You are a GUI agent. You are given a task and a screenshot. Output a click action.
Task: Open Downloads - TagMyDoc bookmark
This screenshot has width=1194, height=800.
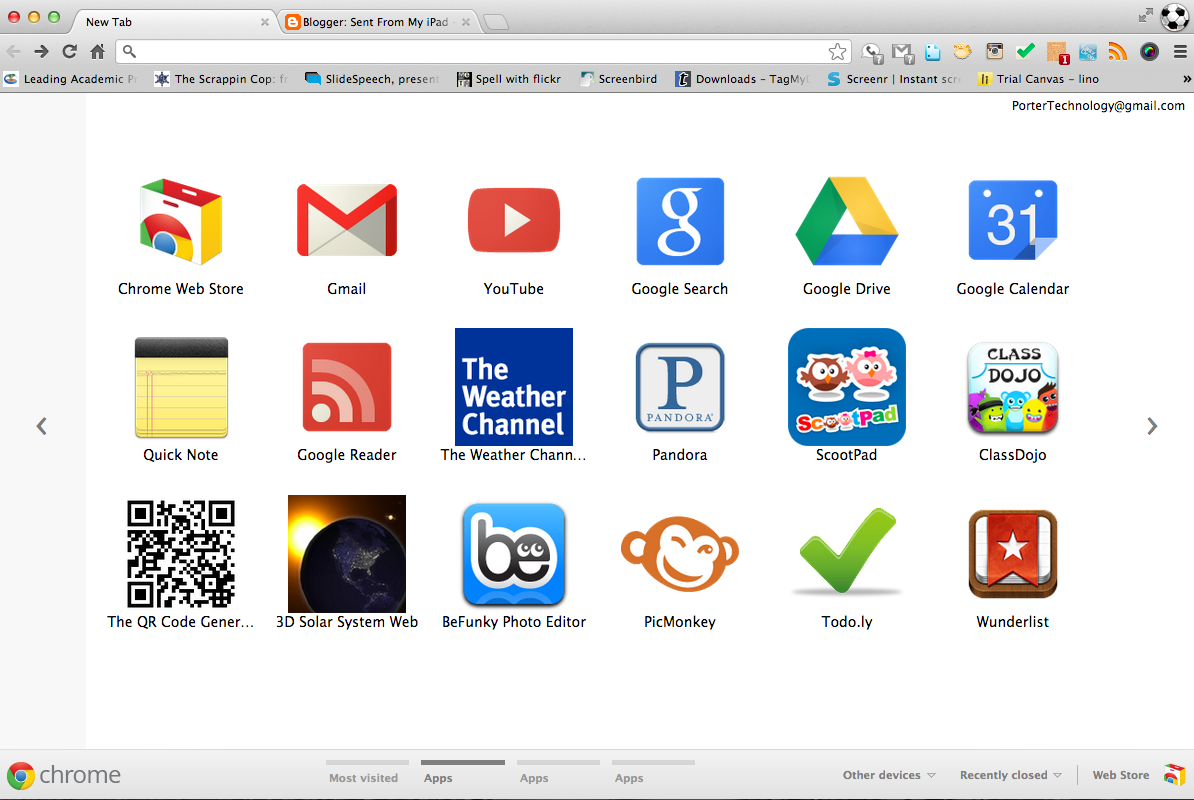742,78
